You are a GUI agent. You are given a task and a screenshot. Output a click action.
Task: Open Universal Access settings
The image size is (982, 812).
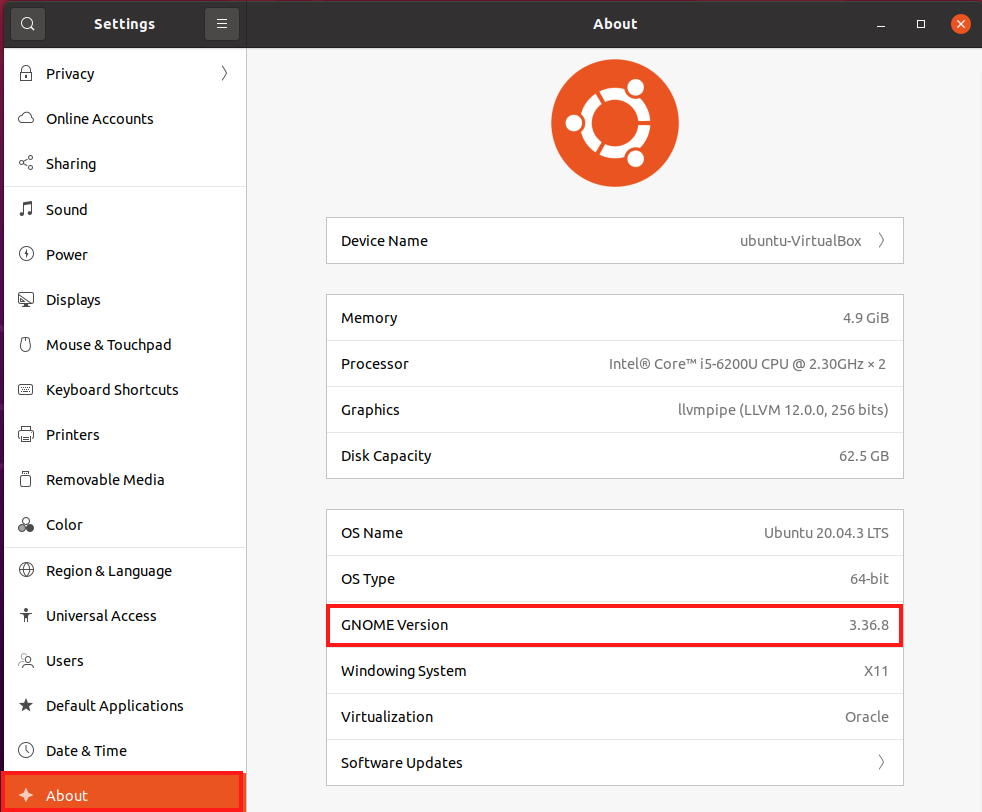125,615
